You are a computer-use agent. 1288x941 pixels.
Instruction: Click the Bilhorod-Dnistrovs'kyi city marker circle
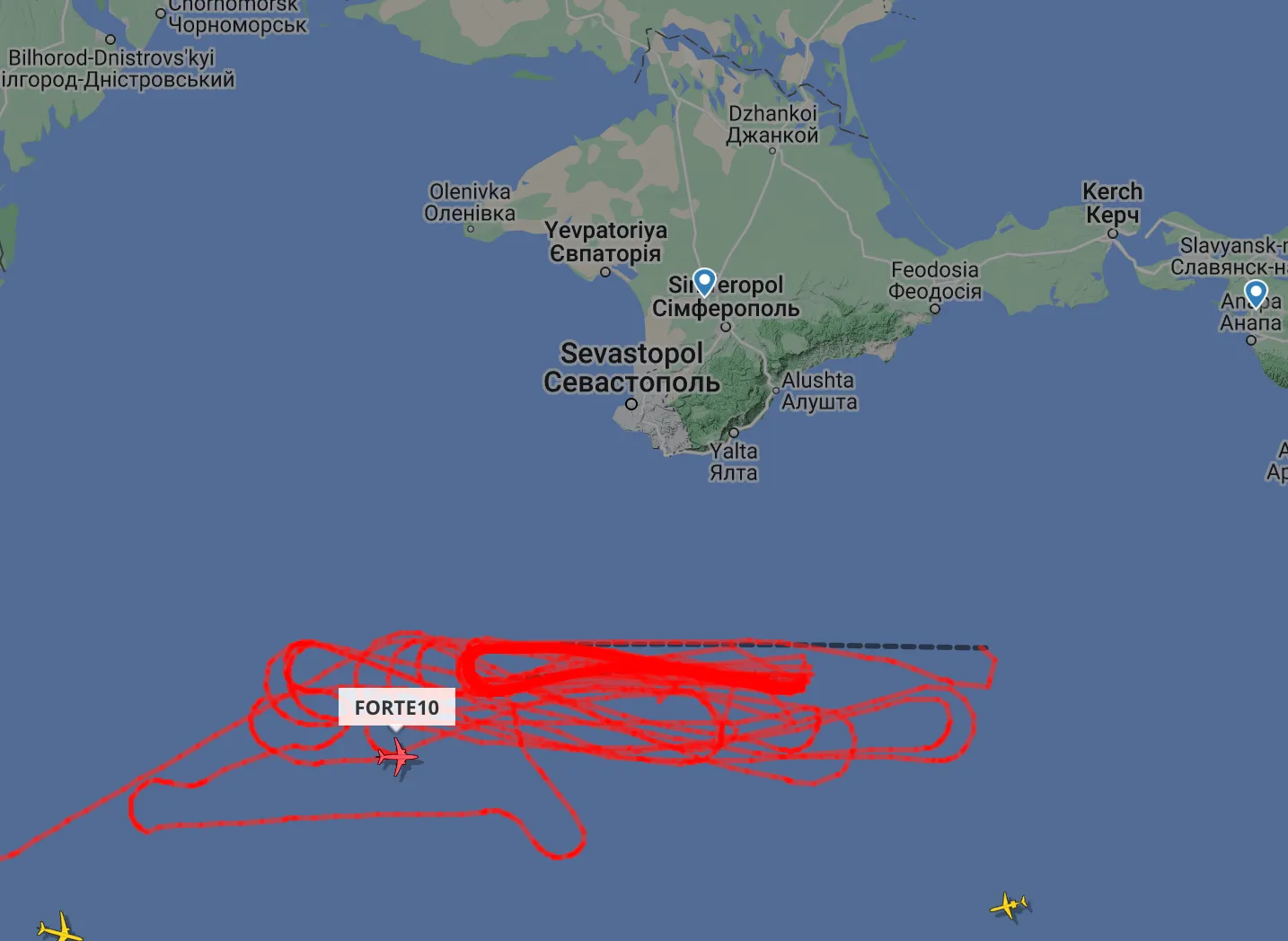coord(110,40)
